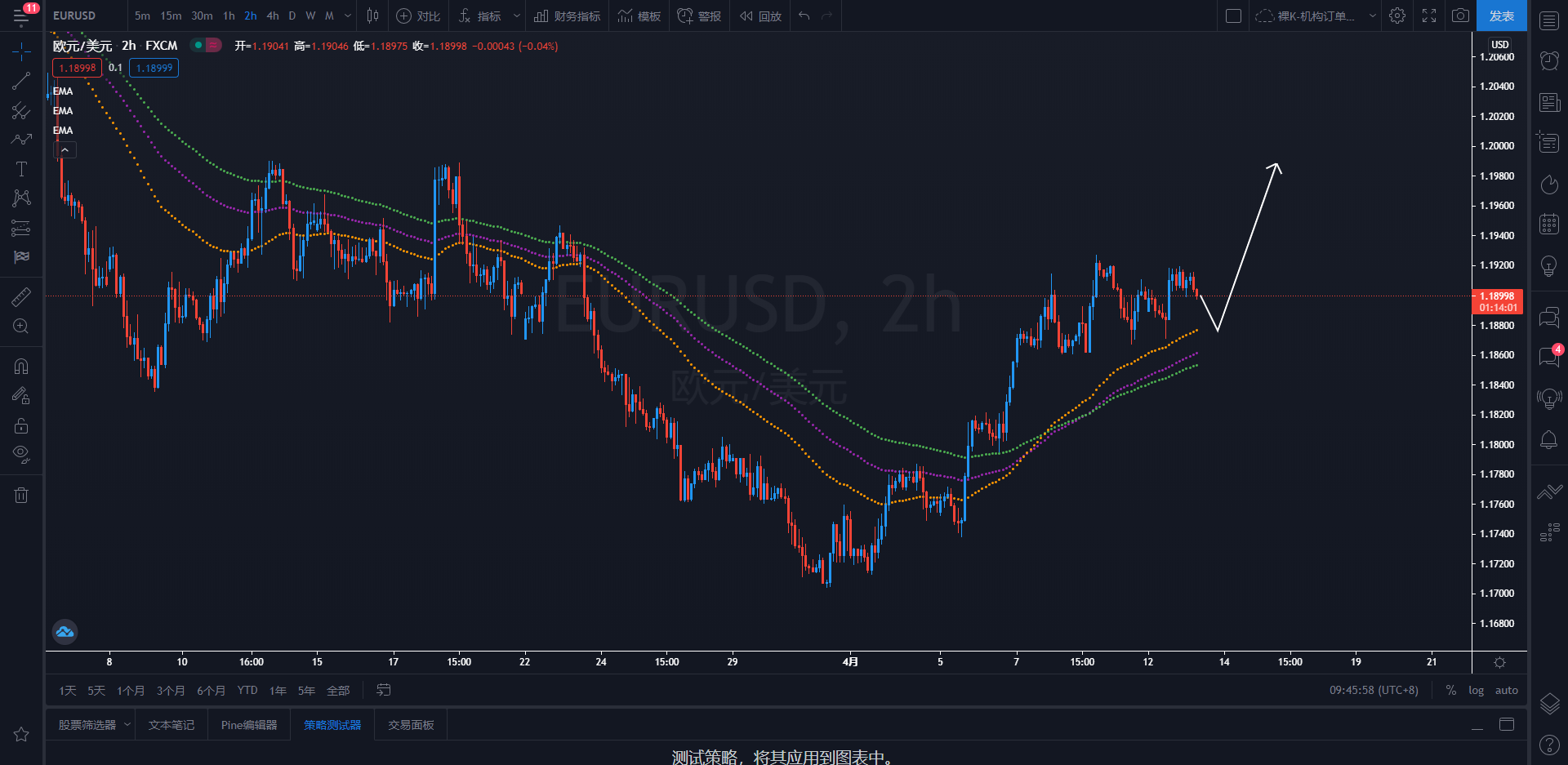Image resolution: width=1568 pixels, height=765 pixels.
Task: Collapse the EMA indicator legend
Action: [65, 150]
